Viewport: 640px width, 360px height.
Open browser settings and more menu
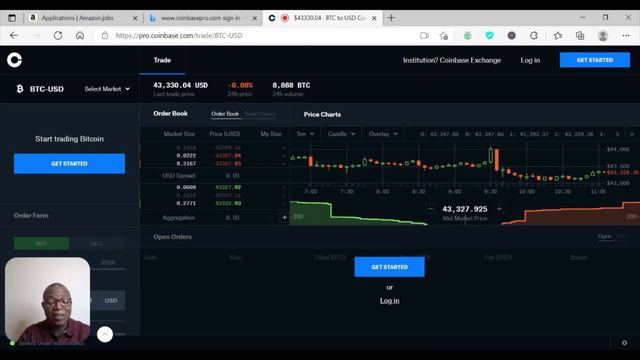tap(626, 36)
